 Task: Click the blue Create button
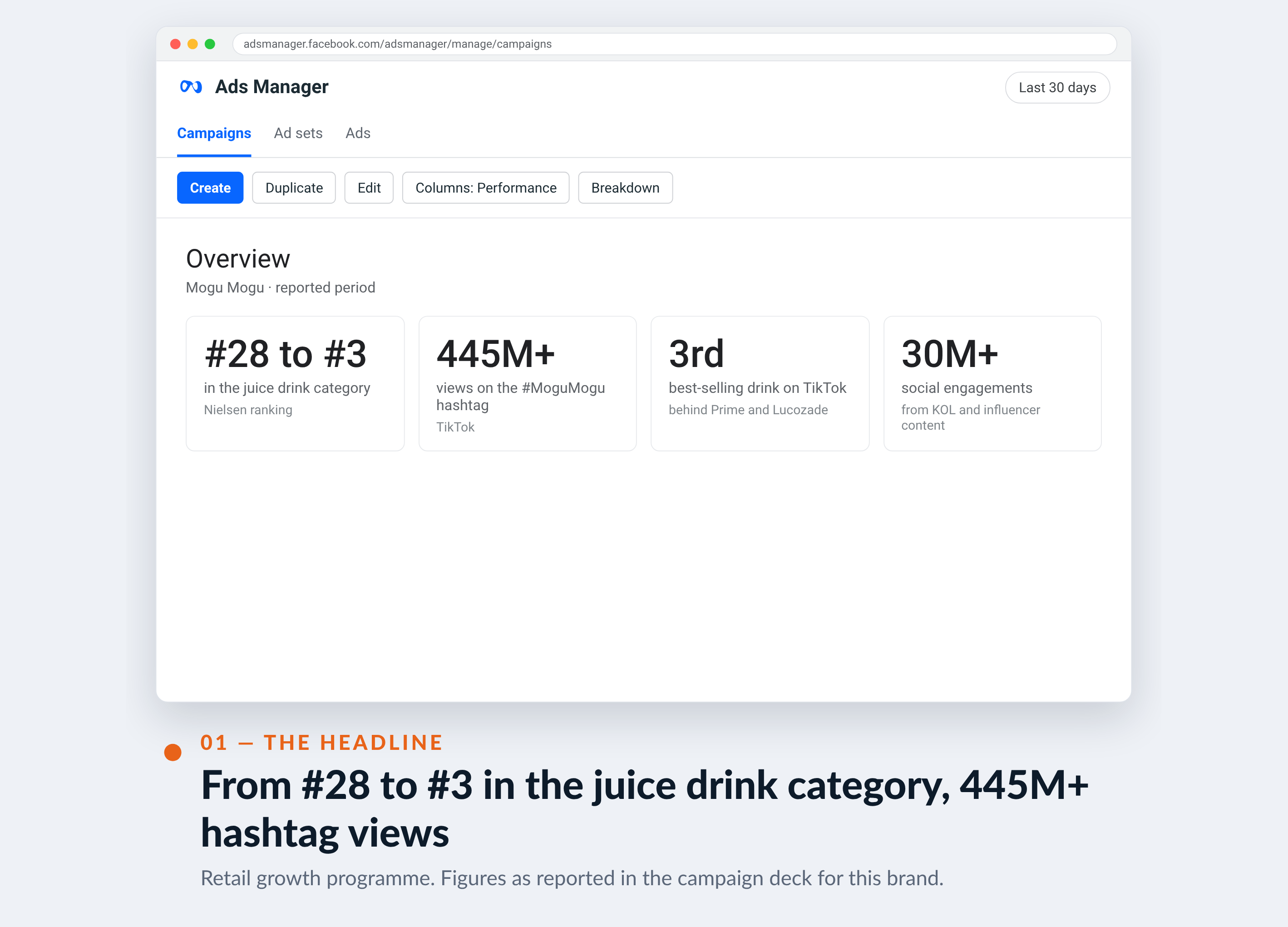[x=210, y=188]
